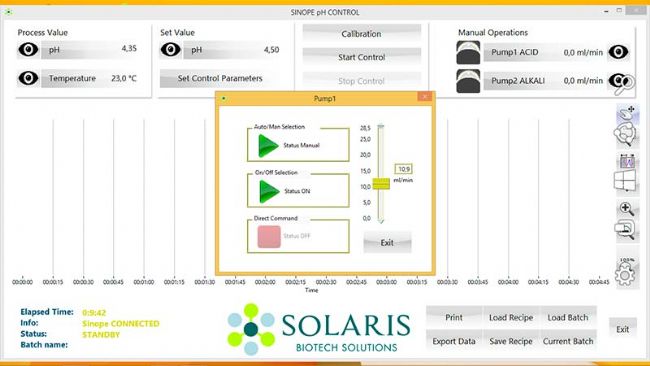This screenshot has width=650, height=366.
Task: Open the chart settings gear icon
Action: [625, 273]
